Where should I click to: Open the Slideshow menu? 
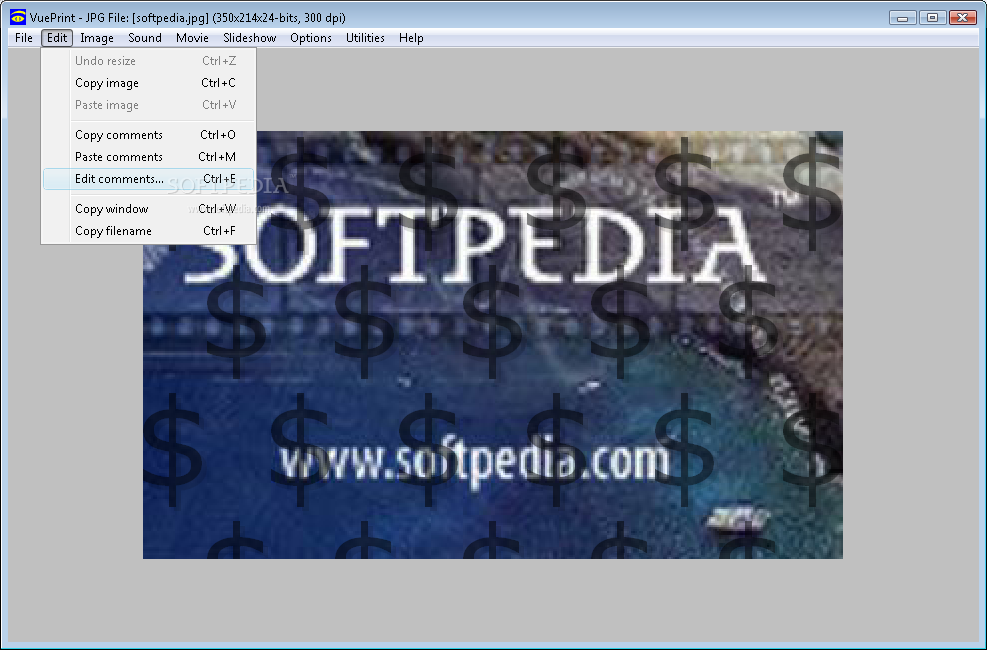pos(249,38)
